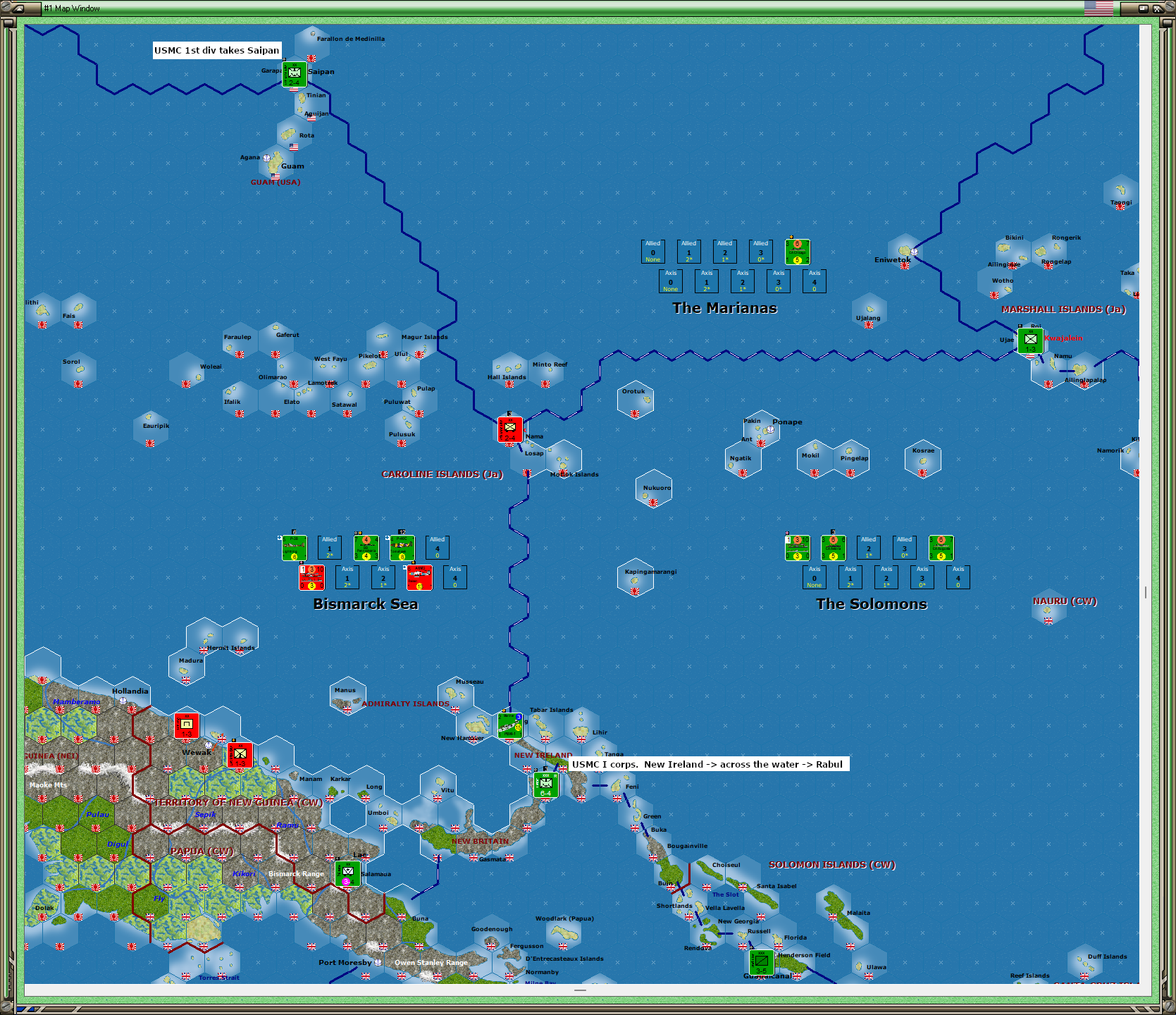The height and width of the screenshot is (1015, 1176).
Task: Click the 'Bismarck Sea' sea area label
Action: [x=366, y=604]
